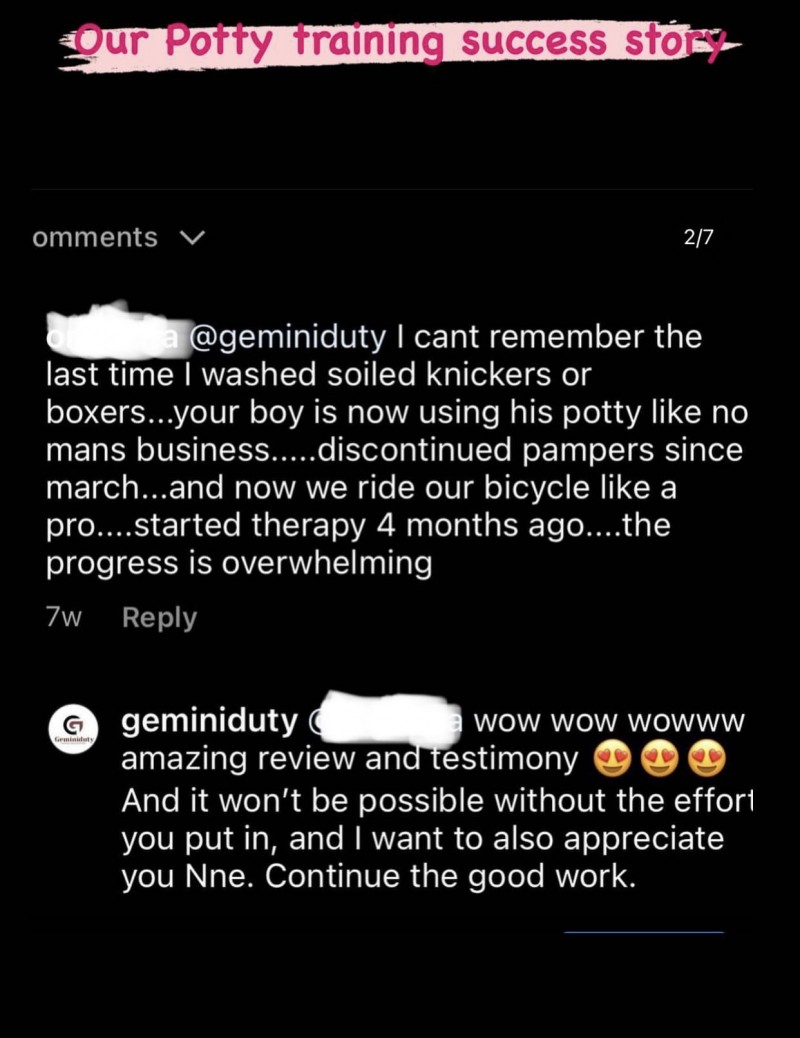The width and height of the screenshot is (800, 1038).
Task: Click the 2/7 page counter
Action: click(x=698, y=238)
